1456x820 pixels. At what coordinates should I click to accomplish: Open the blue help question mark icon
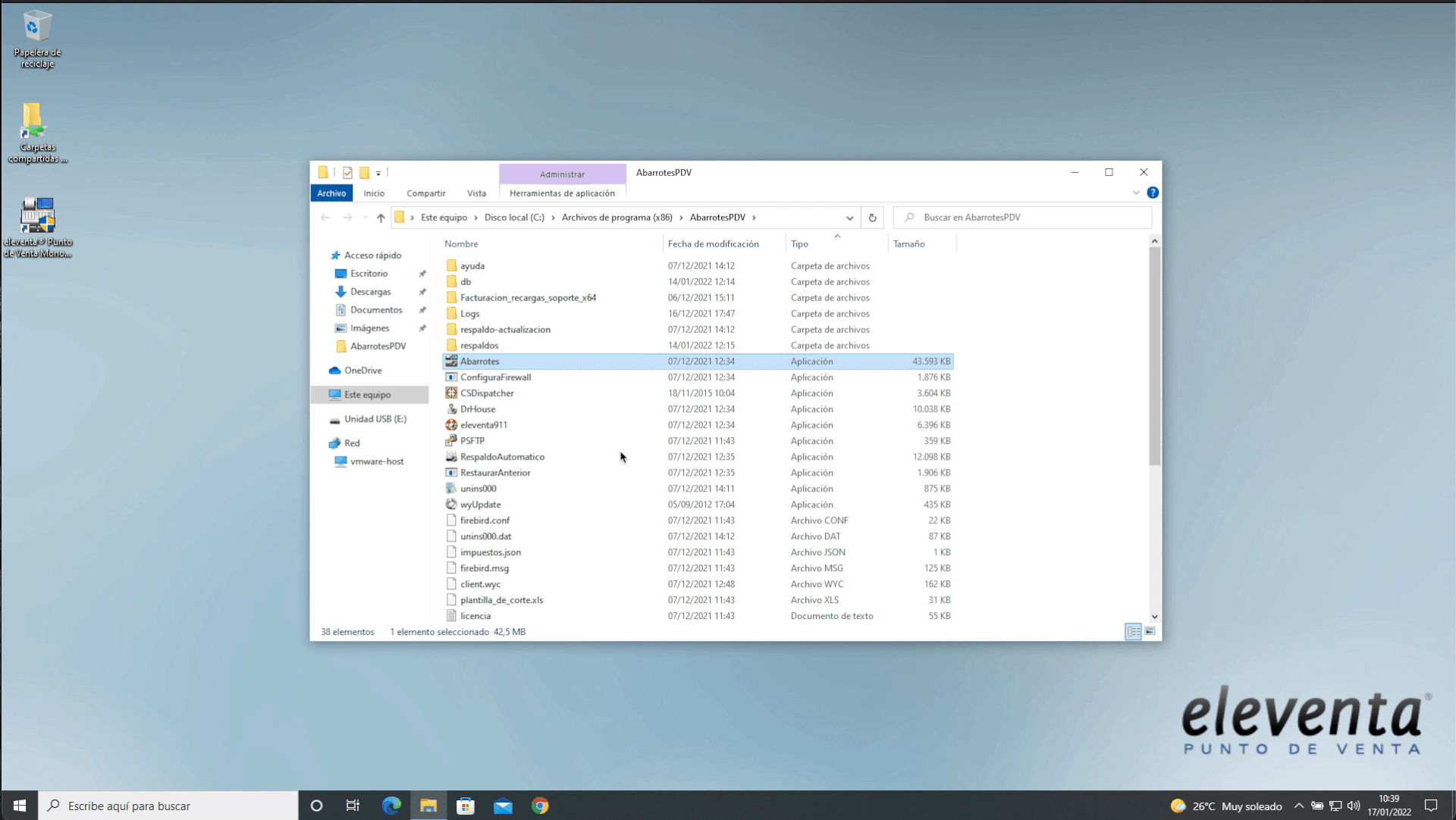[1153, 193]
